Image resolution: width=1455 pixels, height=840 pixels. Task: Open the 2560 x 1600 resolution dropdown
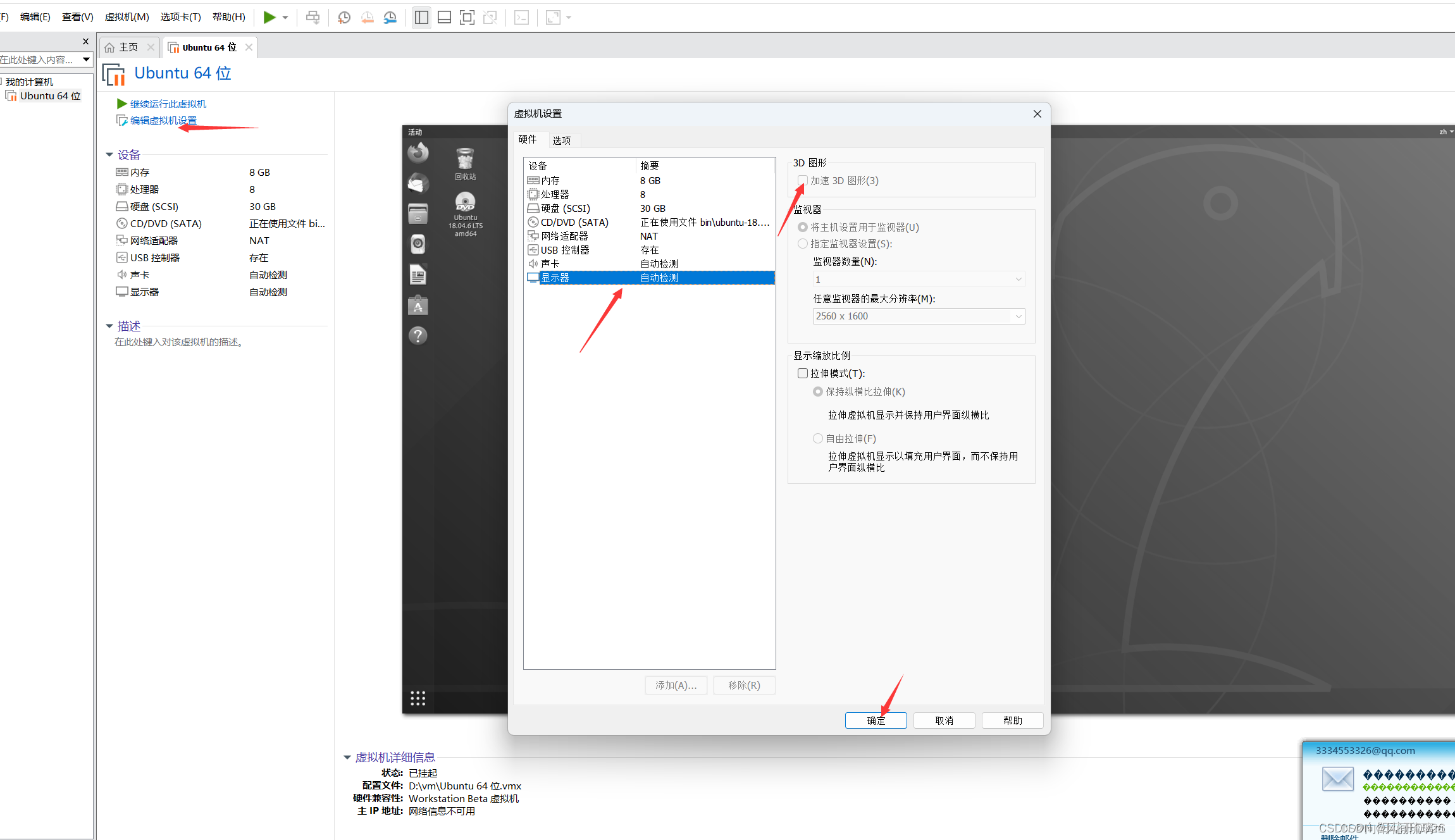click(x=919, y=316)
